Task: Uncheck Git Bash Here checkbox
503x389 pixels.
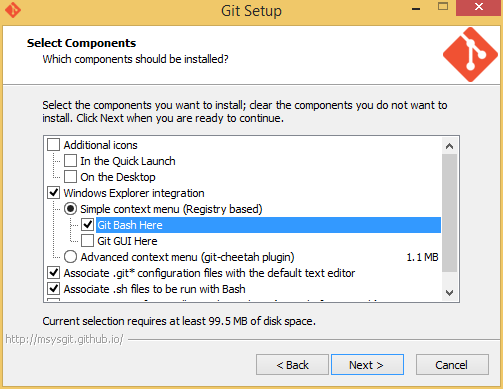Action: (87, 225)
